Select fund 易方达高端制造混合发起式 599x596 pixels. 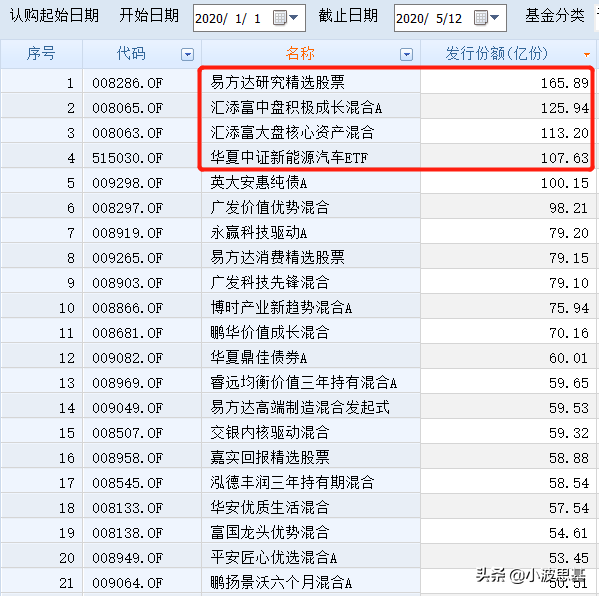tap(300, 408)
